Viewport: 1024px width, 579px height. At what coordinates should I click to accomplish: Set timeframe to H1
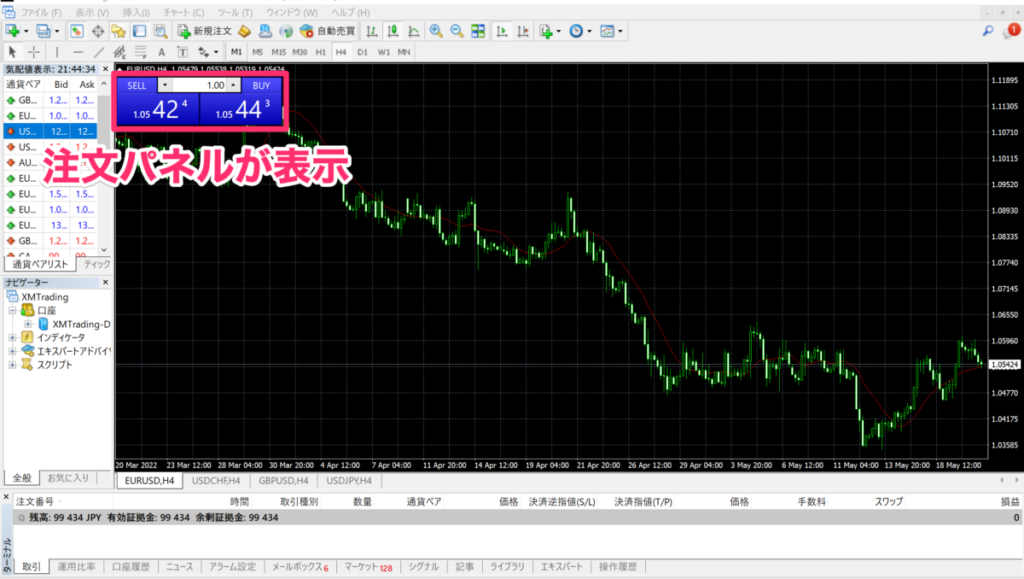point(320,52)
